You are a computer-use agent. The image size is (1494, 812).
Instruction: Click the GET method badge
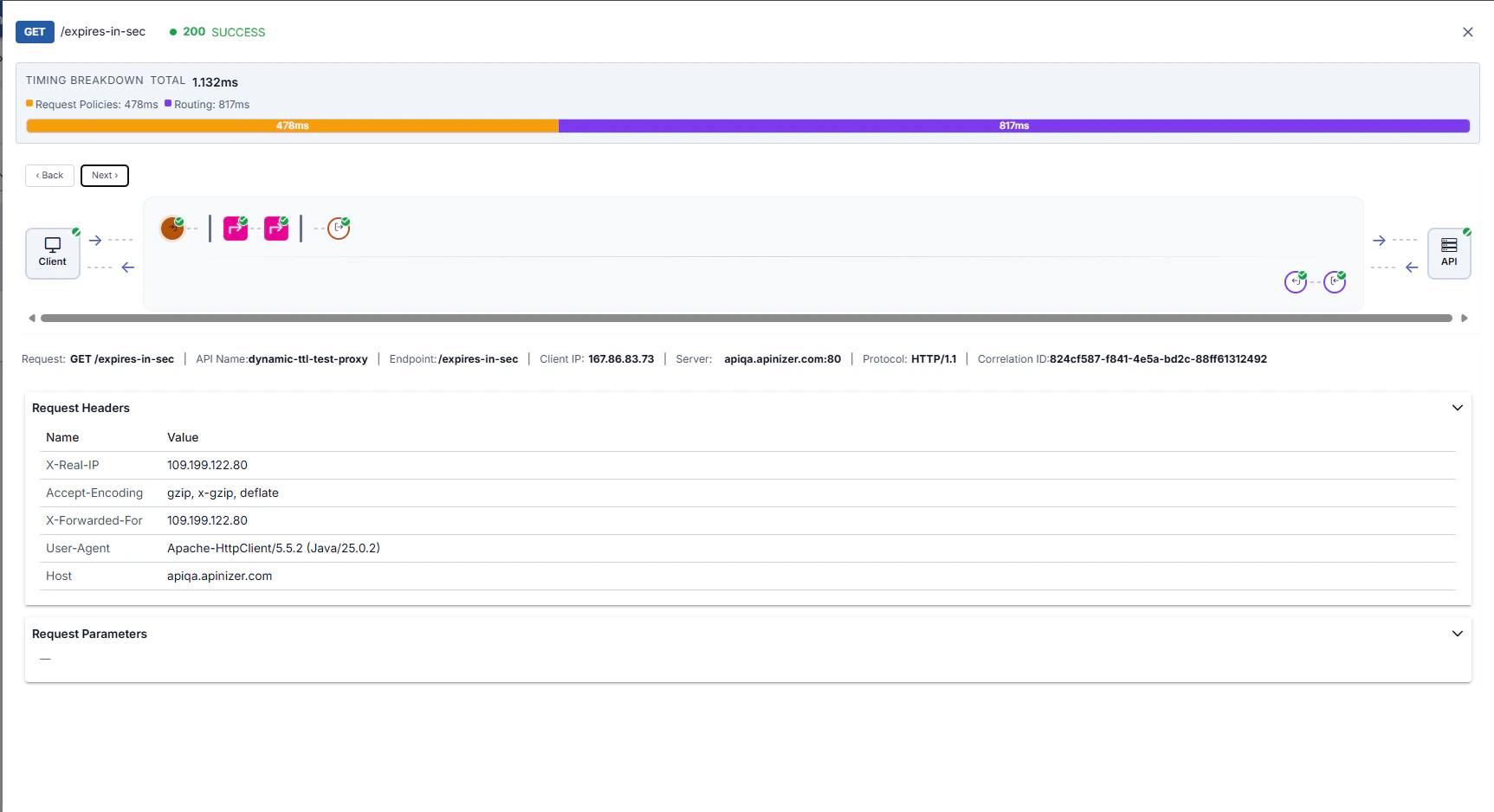click(x=35, y=32)
